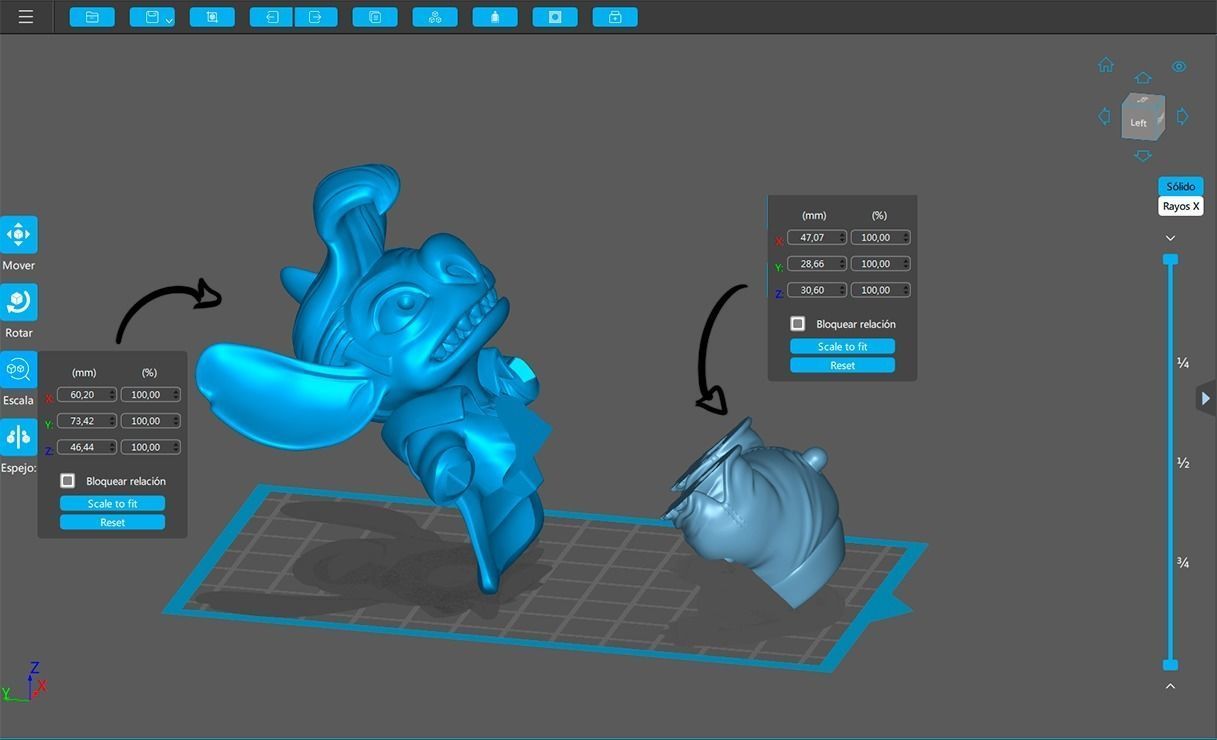Select the Mover tool
The width and height of the screenshot is (1217, 740).
(x=19, y=235)
